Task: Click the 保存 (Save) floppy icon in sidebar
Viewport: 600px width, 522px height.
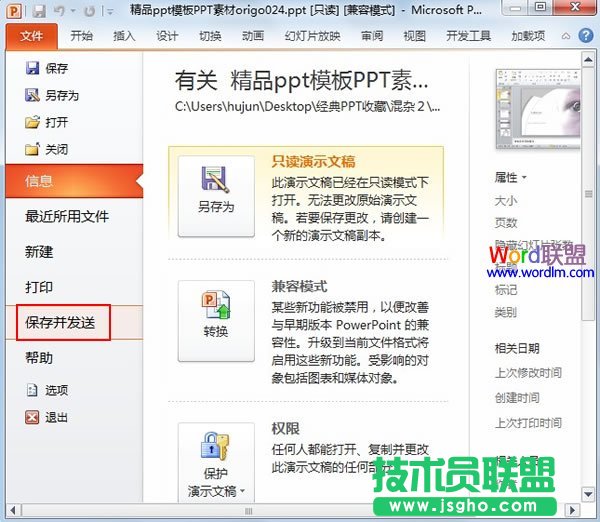Action: point(32,68)
